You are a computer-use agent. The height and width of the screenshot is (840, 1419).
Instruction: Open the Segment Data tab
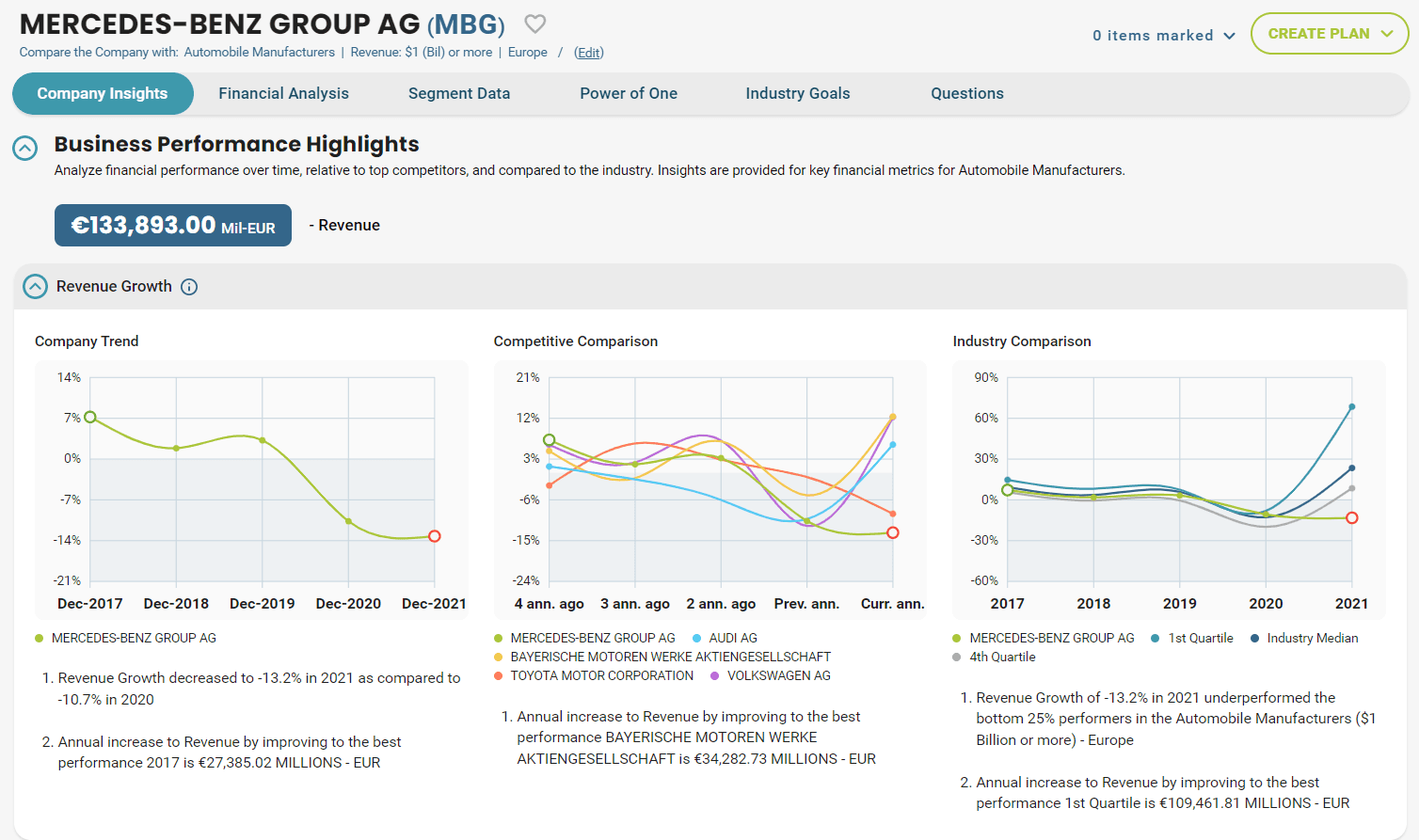(x=458, y=93)
